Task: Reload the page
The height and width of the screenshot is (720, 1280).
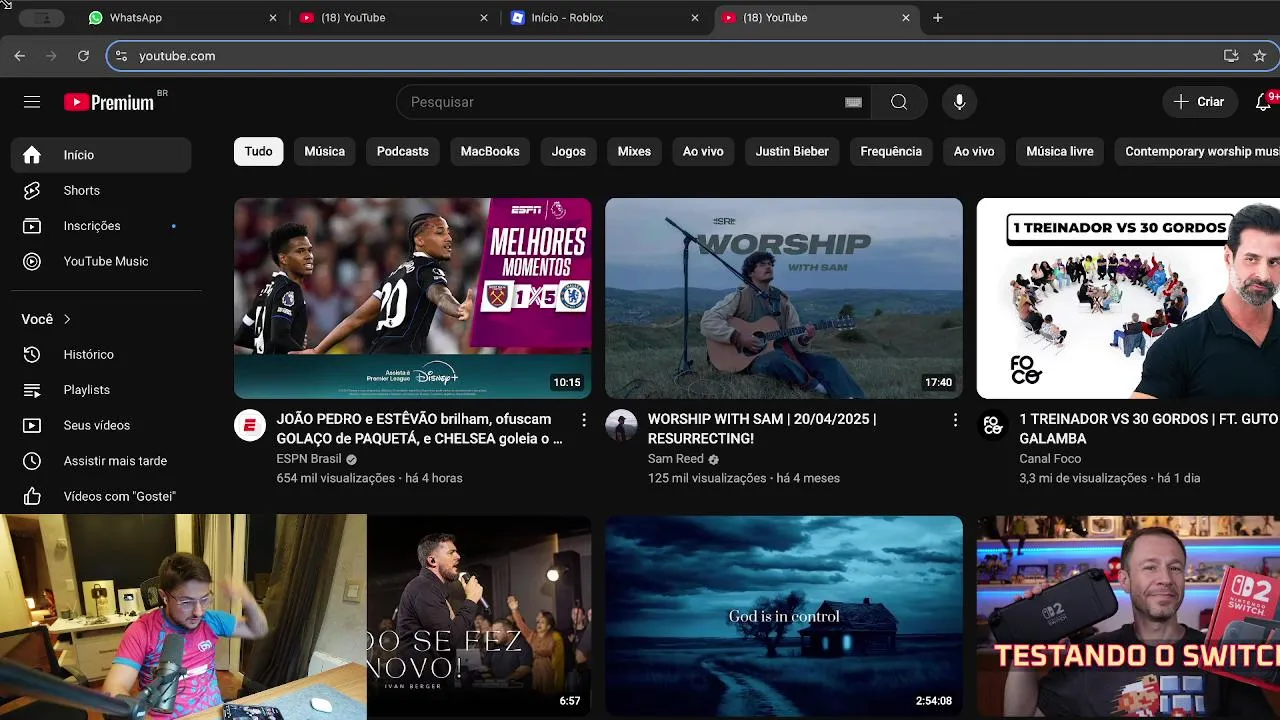Action: (83, 56)
